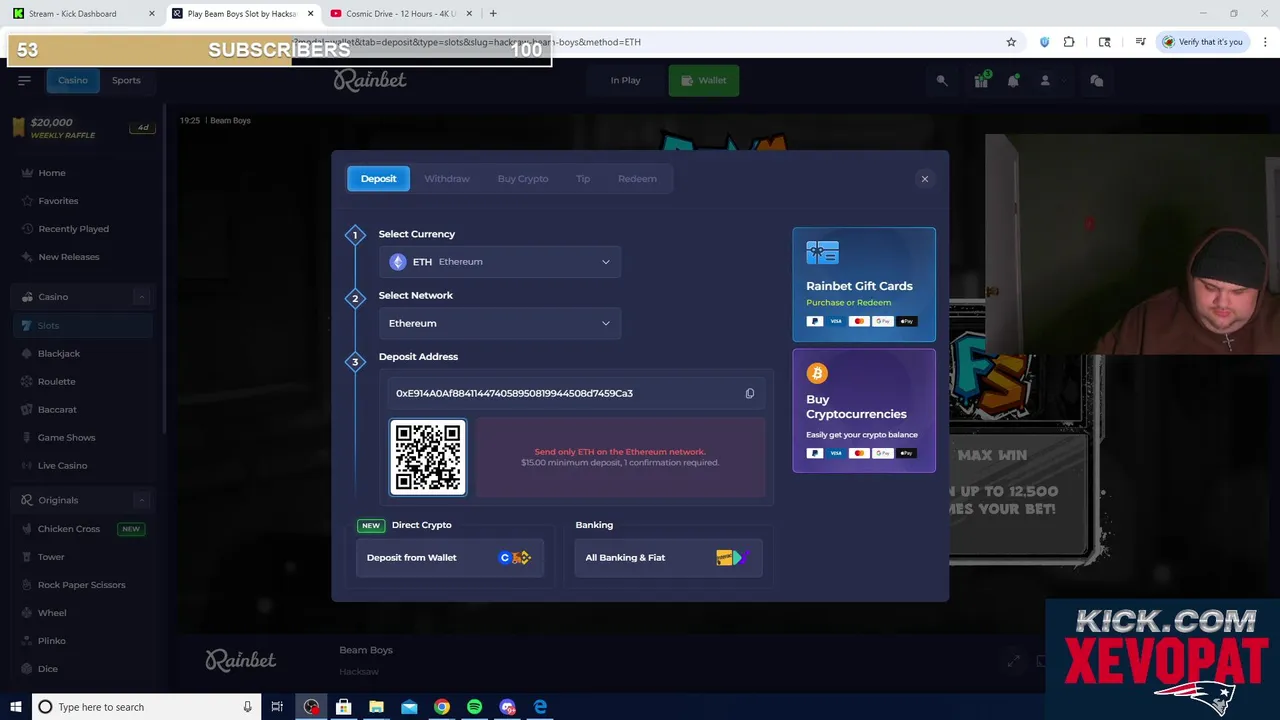The width and height of the screenshot is (1280, 720).
Task: Open the Rainbet search icon
Action: point(942,81)
